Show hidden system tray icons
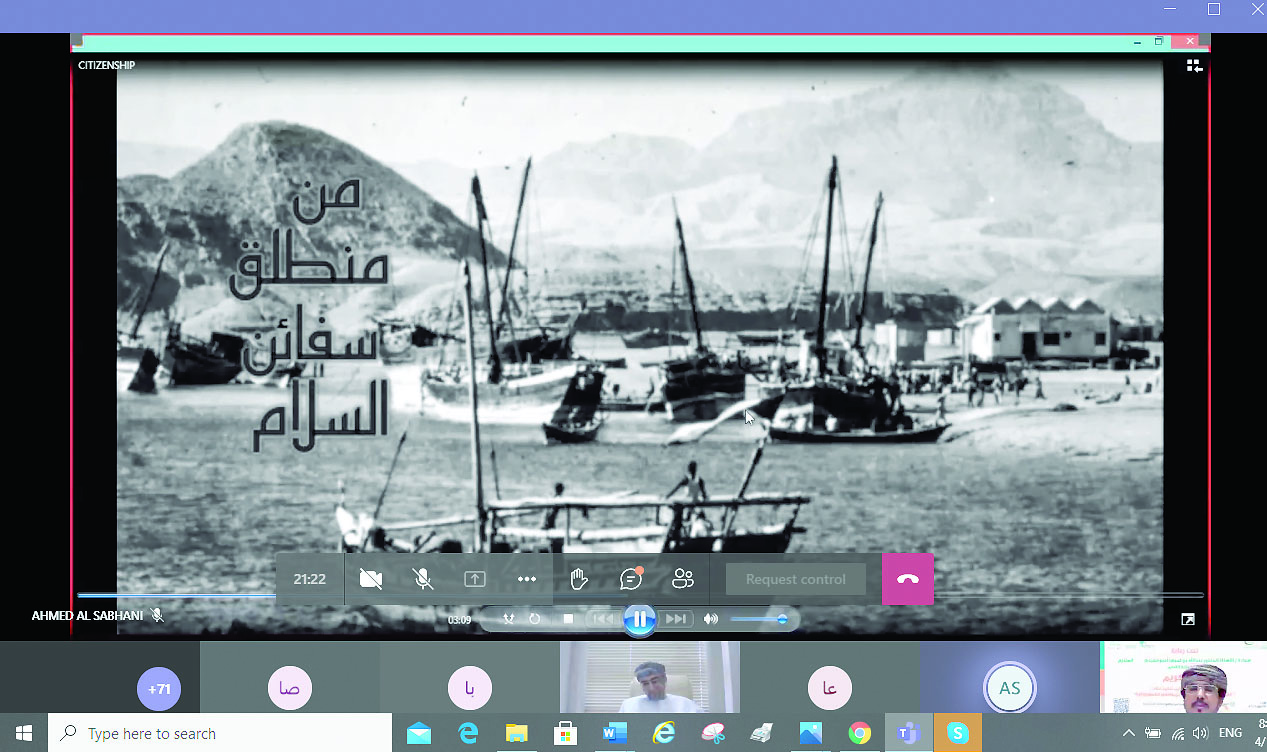This screenshot has width=1267, height=752. pos(1129,734)
